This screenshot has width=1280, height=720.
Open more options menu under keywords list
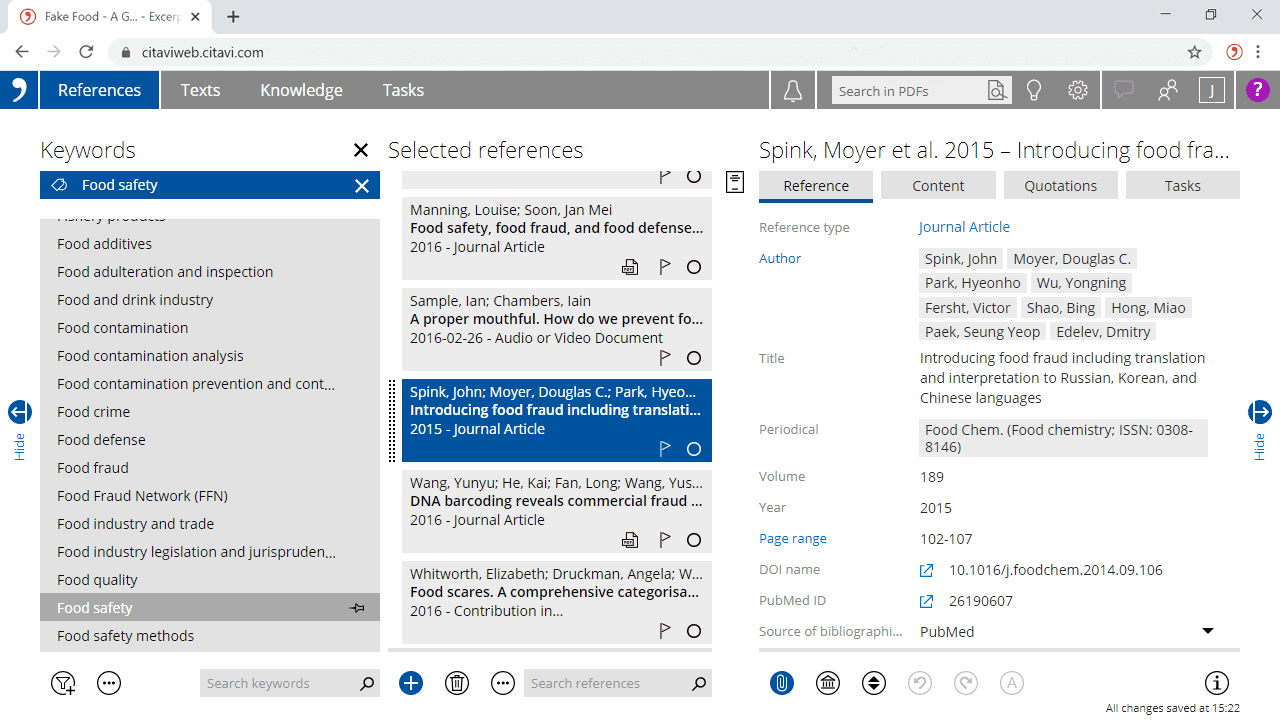pos(109,683)
